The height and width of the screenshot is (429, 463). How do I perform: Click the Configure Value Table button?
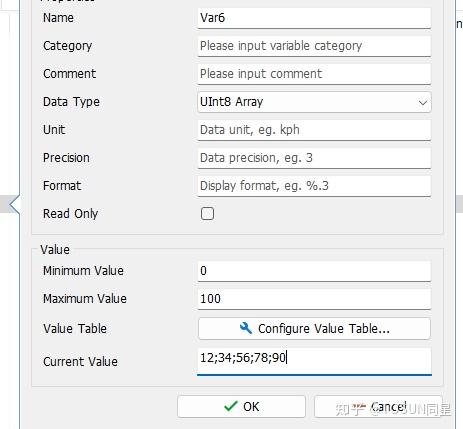point(314,329)
